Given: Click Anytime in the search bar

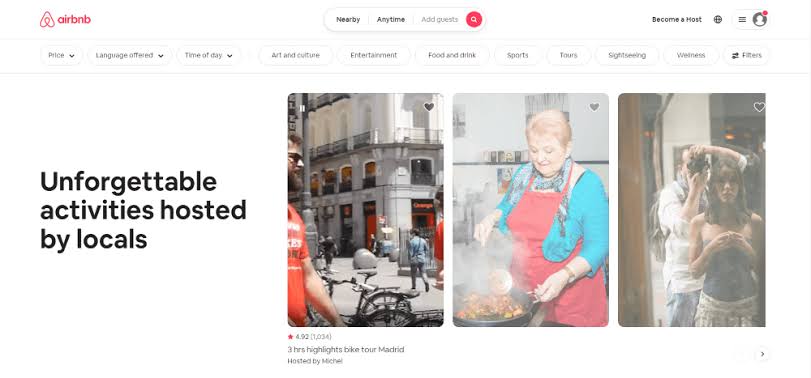Looking at the screenshot, I should pos(391,20).
